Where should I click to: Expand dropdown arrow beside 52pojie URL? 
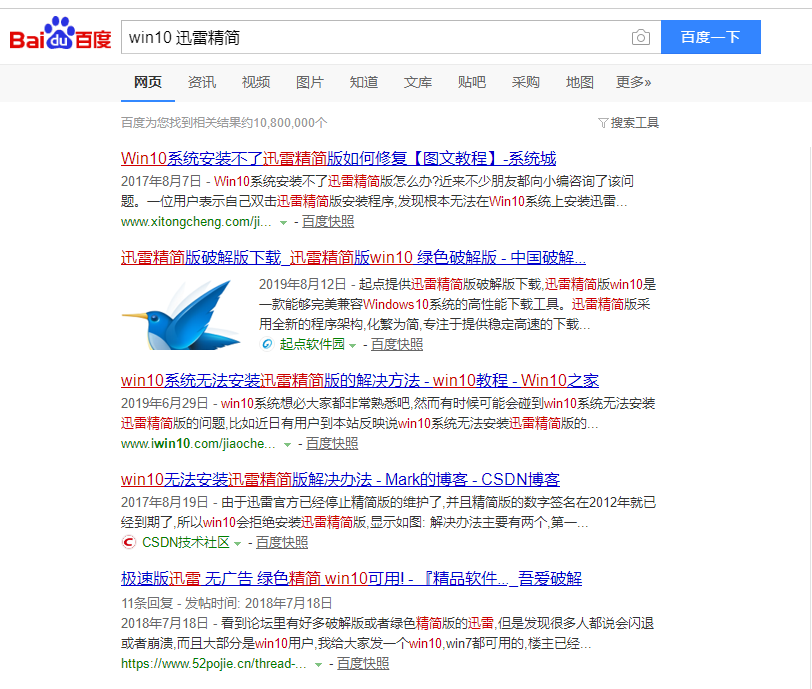tap(318, 665)
